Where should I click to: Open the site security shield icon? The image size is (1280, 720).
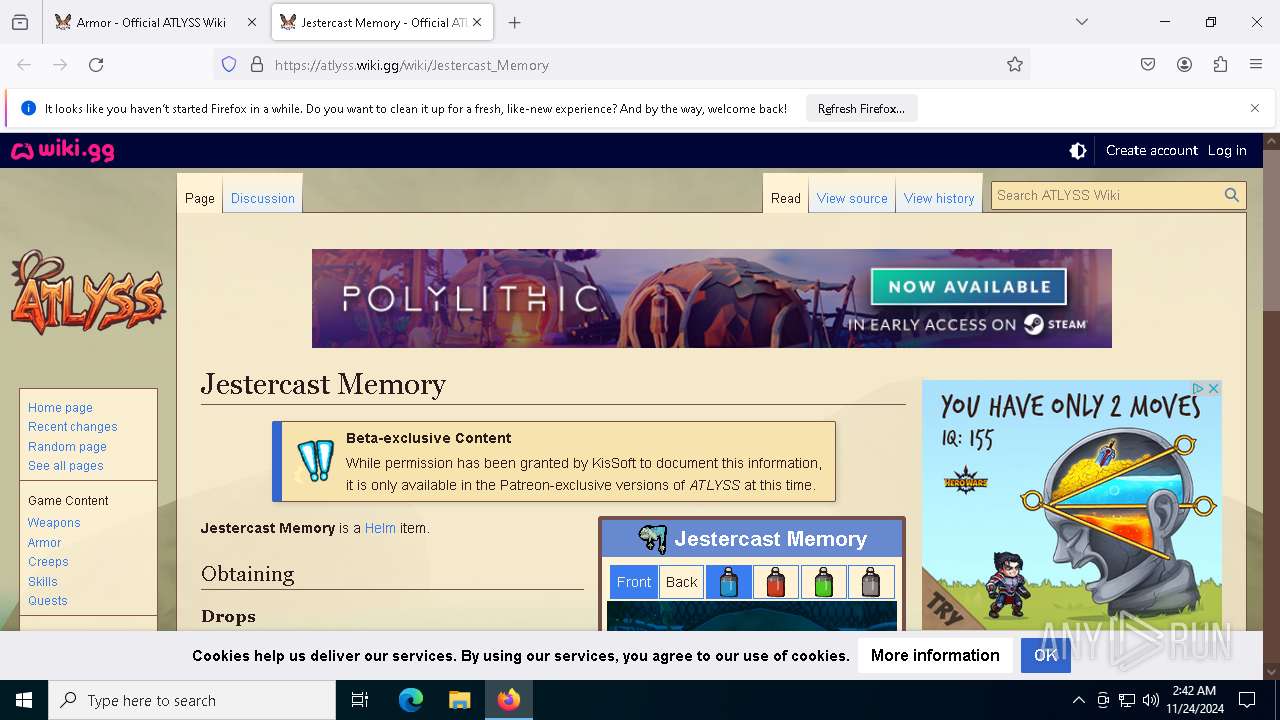pyautogui.click(x=229, y=65)
